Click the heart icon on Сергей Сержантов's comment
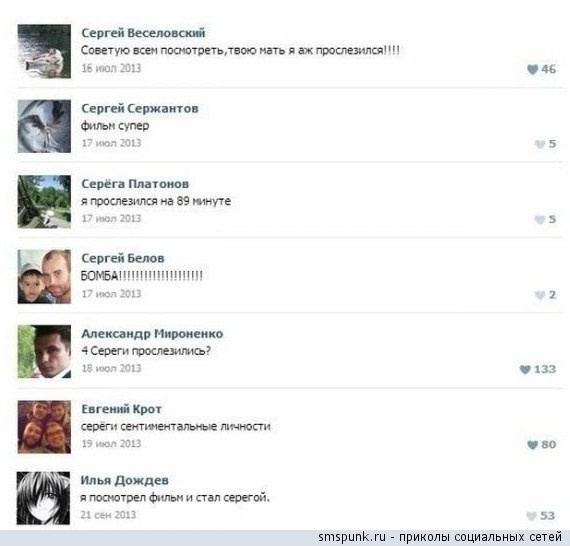The image size is (570, 546). [x=540, y=144]
